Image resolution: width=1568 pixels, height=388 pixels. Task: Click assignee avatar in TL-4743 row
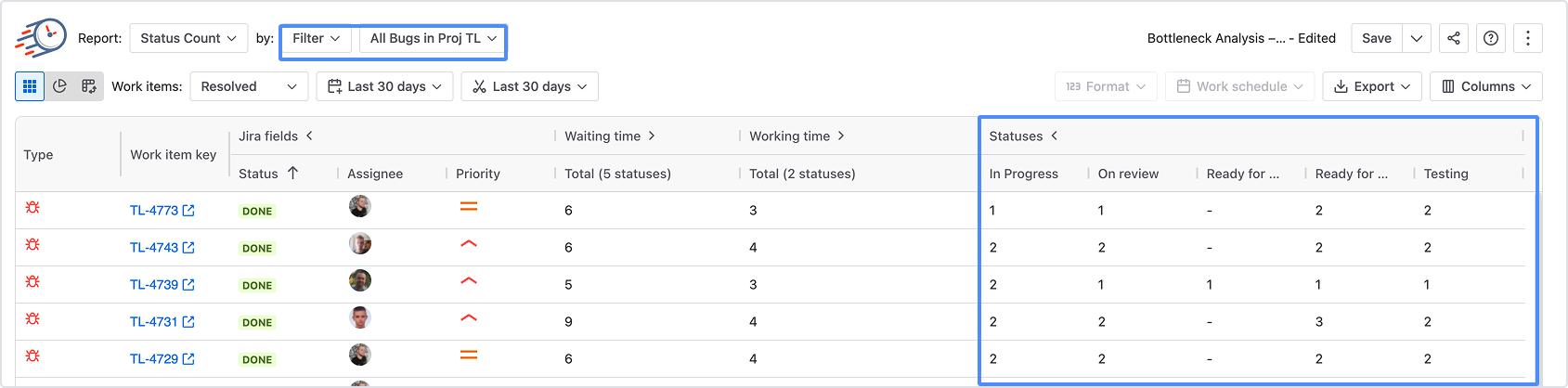(x=360, y=243)
